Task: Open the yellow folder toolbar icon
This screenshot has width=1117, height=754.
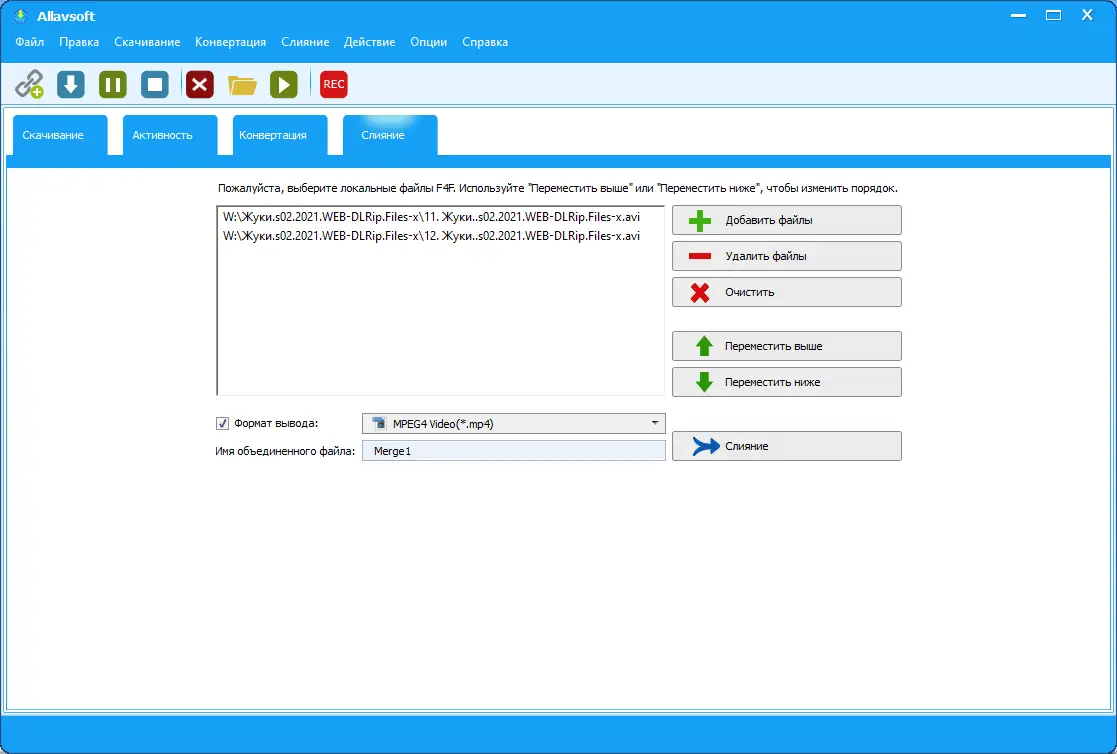Action: [x=242, y=85]
